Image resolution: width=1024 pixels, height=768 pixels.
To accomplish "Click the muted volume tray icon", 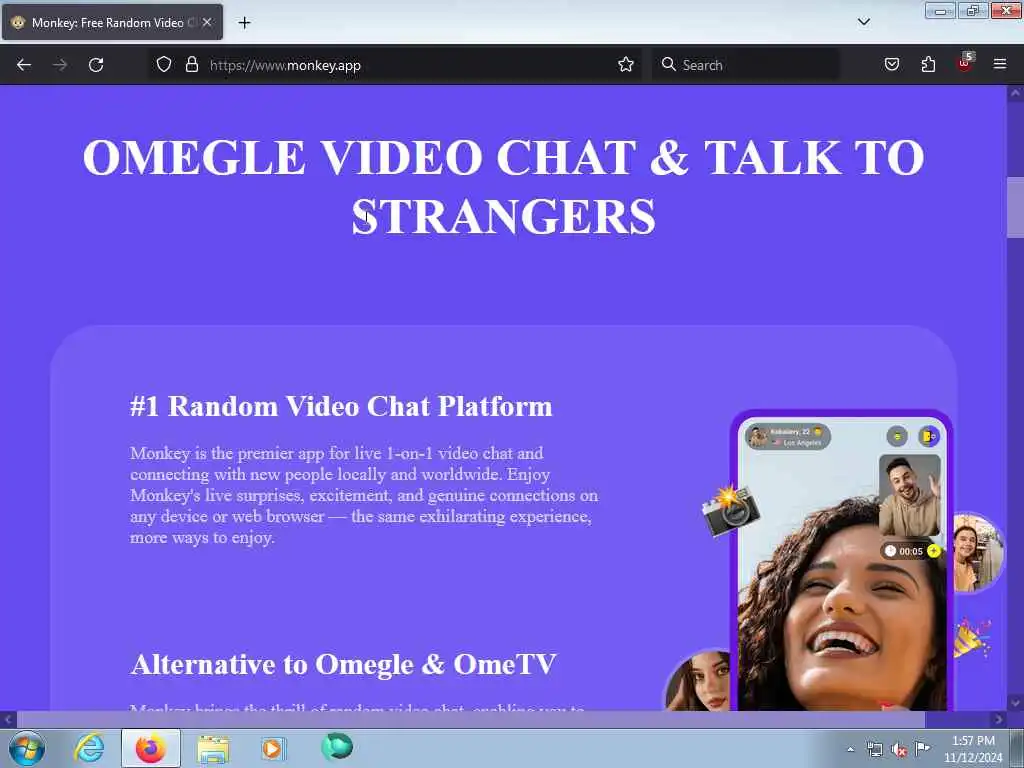I will [899, 750].
